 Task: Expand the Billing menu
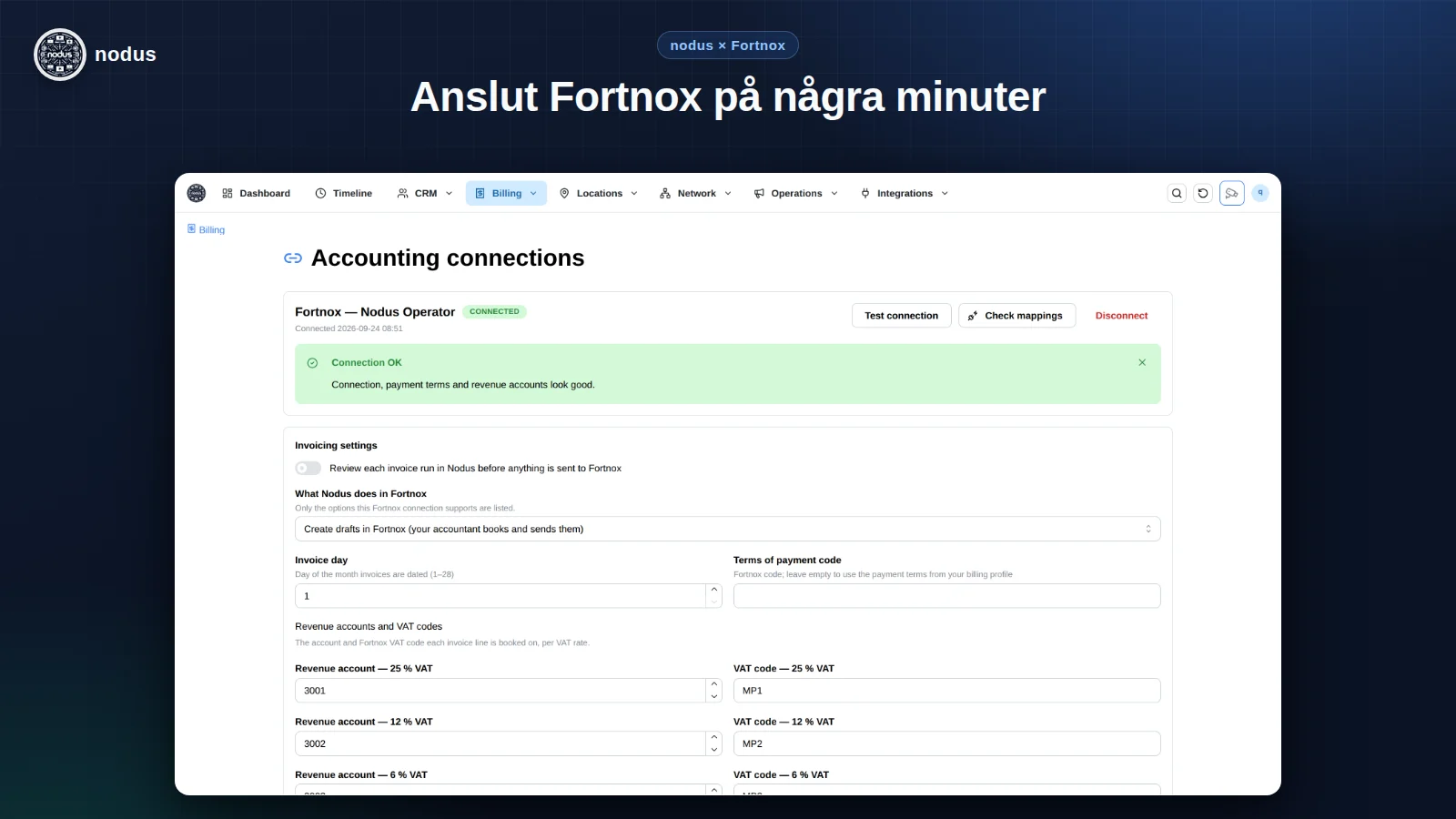point(506,193)
